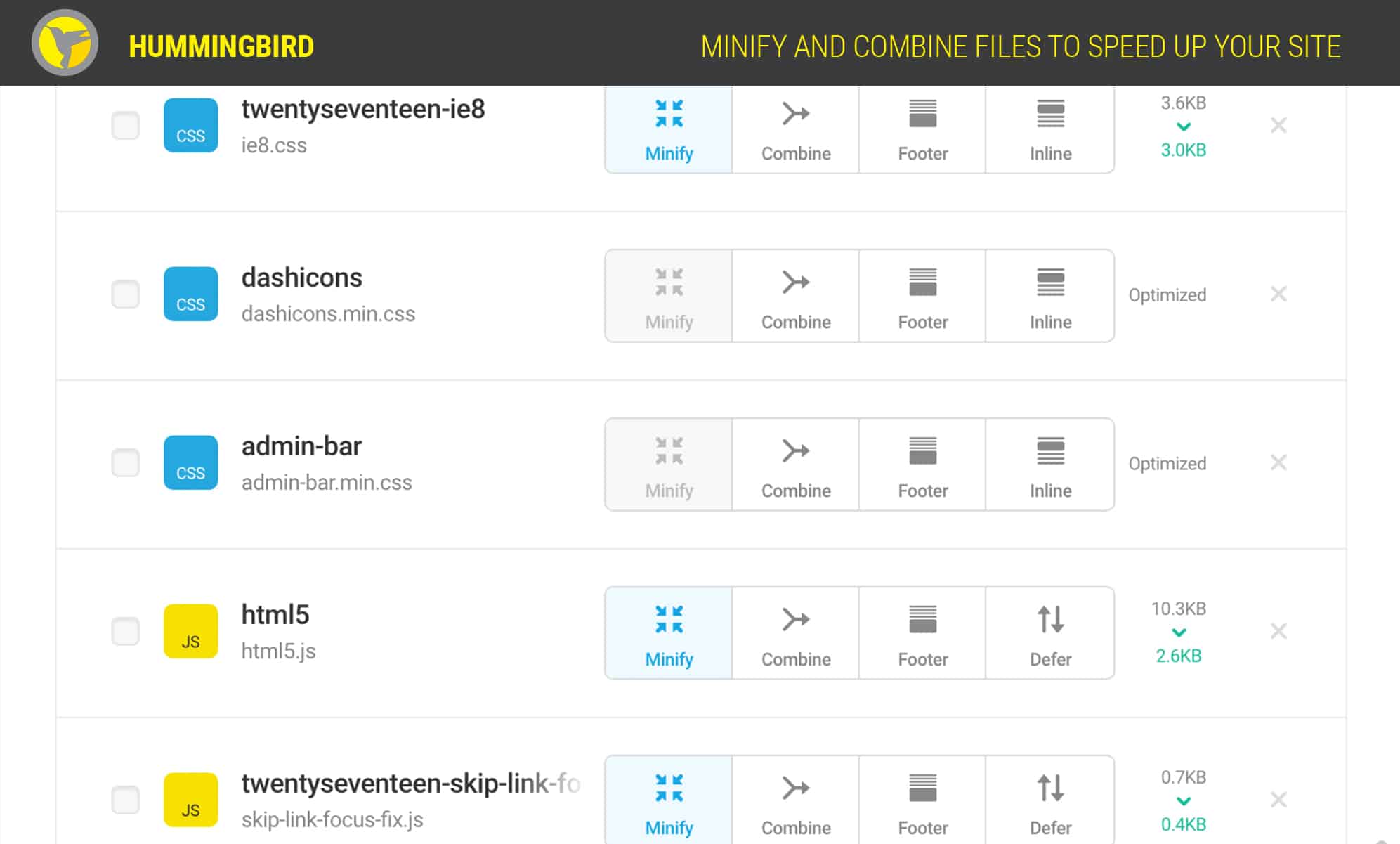Expand size details for twentyseventeen-ie8 via green chevron
The image size is (1400, 844).
pyautogui.click(x=1182, y=126)
